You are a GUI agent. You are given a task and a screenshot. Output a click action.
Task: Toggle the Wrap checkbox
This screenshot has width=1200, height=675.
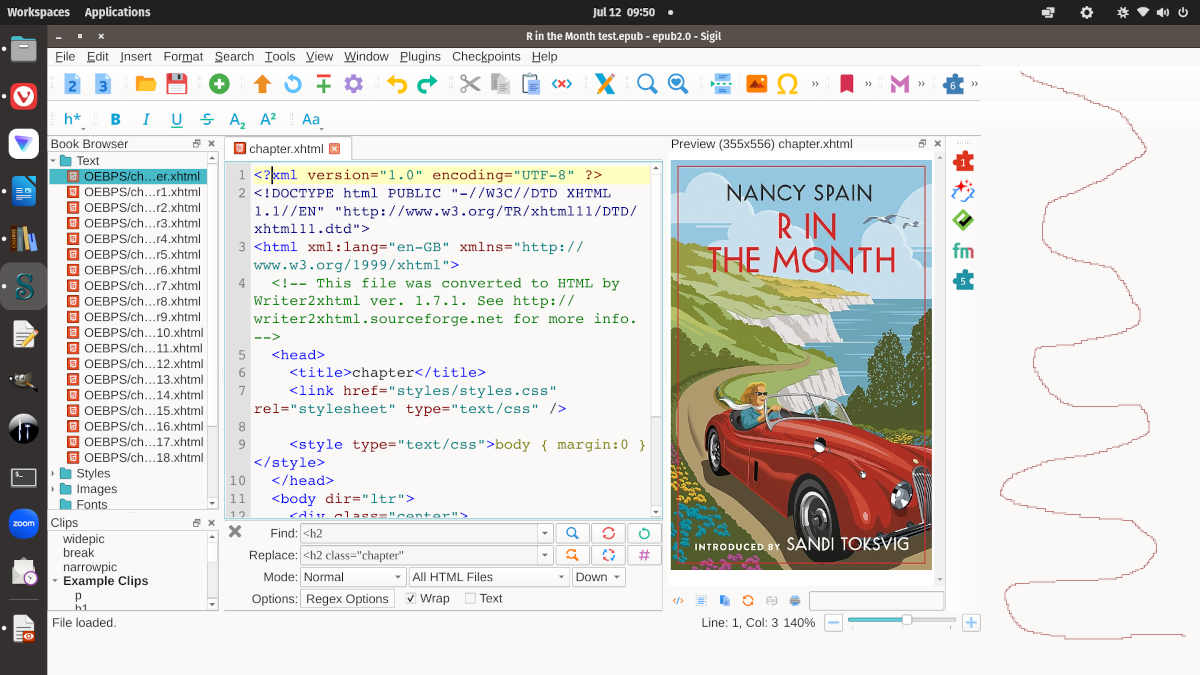pyautogui.click(x=411, y=599)
